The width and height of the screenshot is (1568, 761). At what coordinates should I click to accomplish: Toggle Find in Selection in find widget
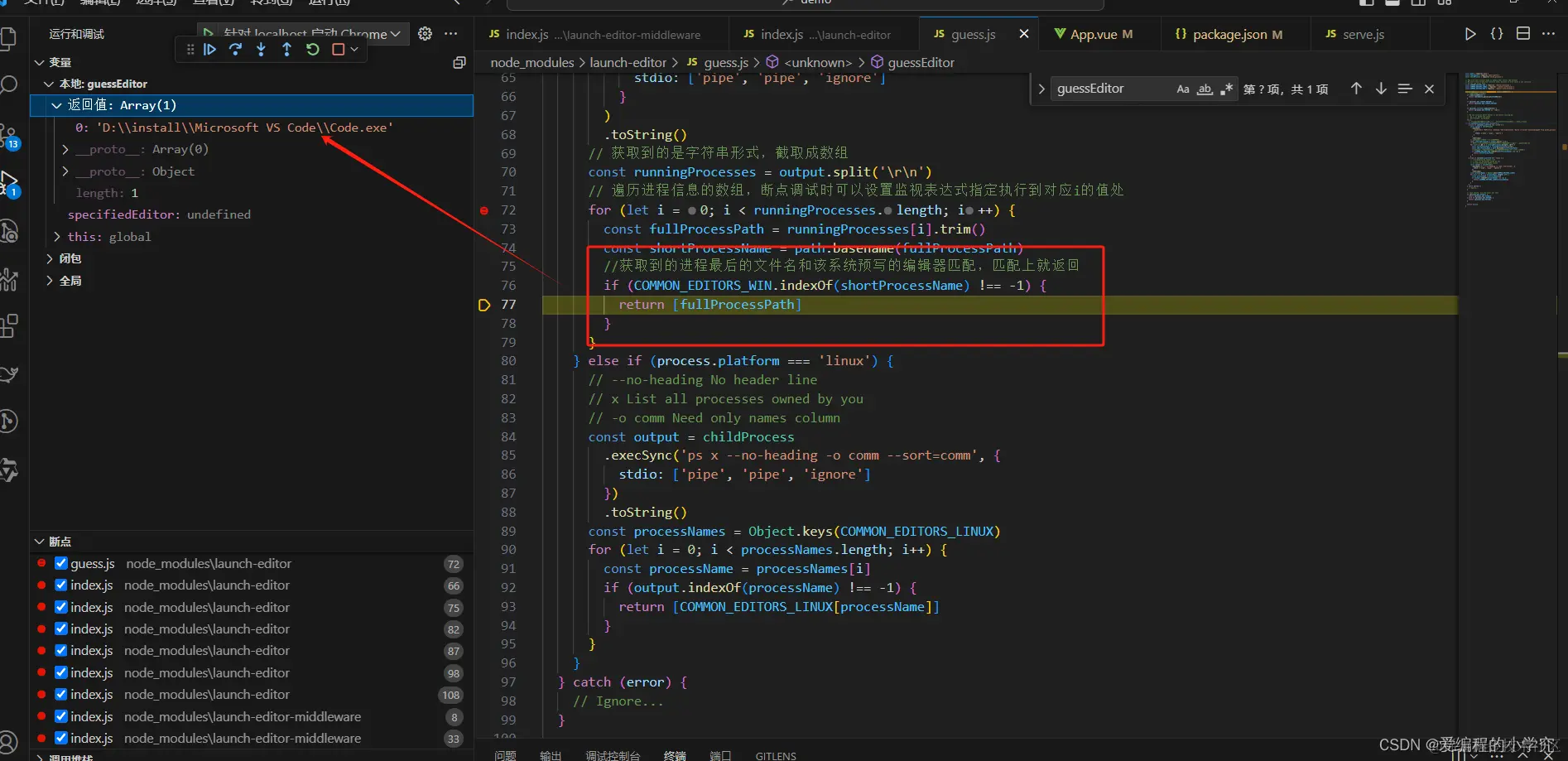1405,89
